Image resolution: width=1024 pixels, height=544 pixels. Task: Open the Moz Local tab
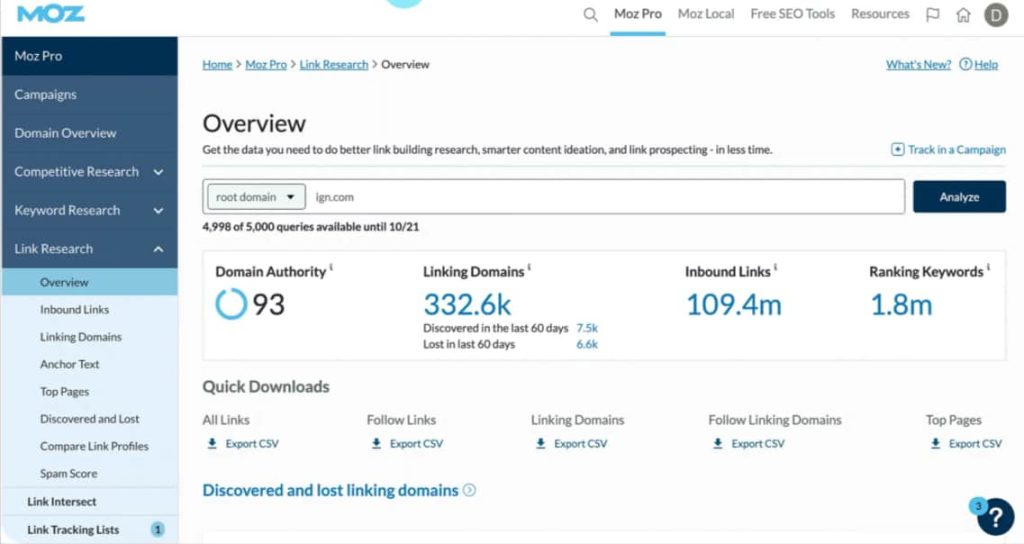(x=706, y=14)
